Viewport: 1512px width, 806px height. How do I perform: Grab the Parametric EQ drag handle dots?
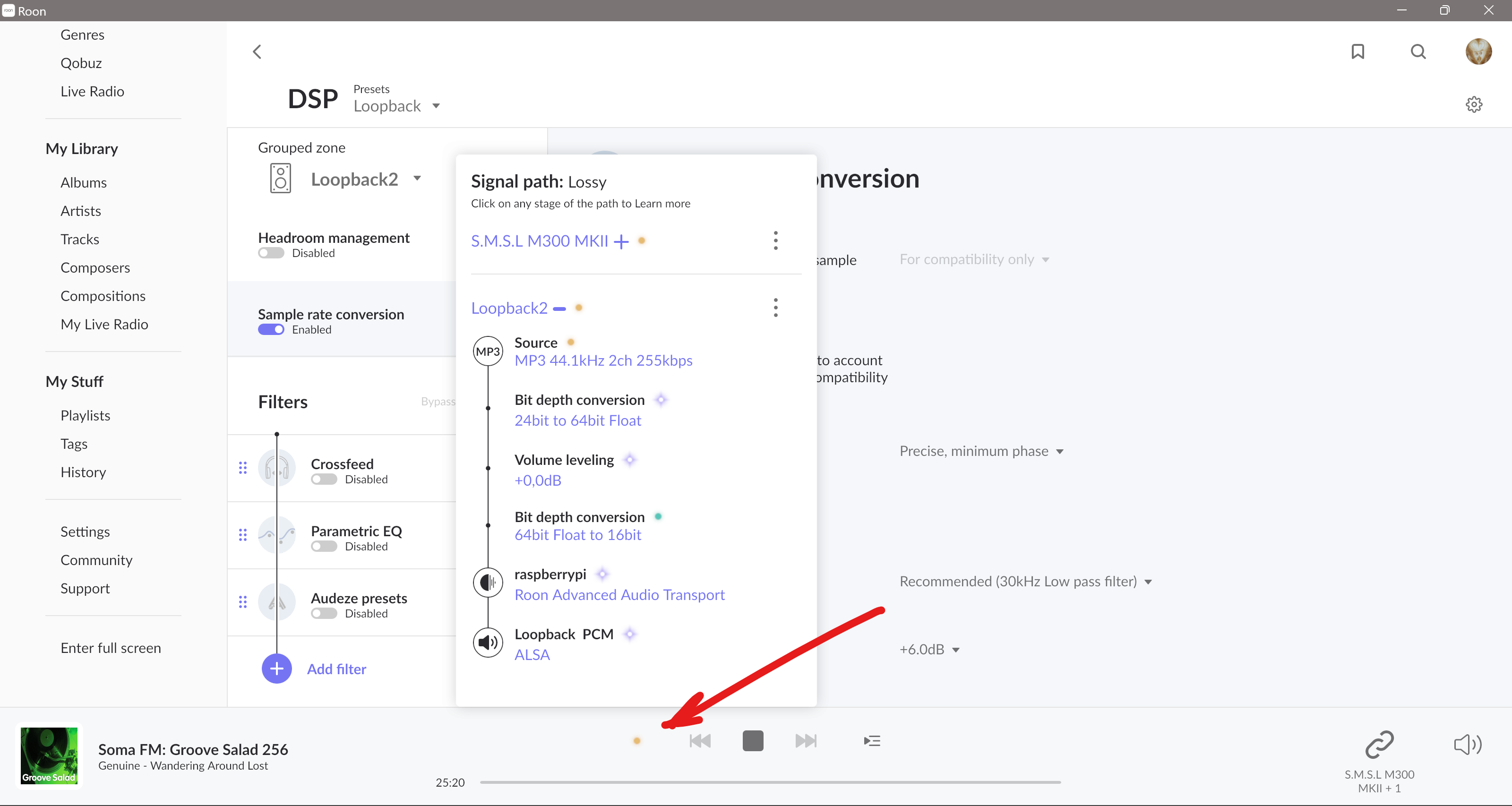click(243, 535)
